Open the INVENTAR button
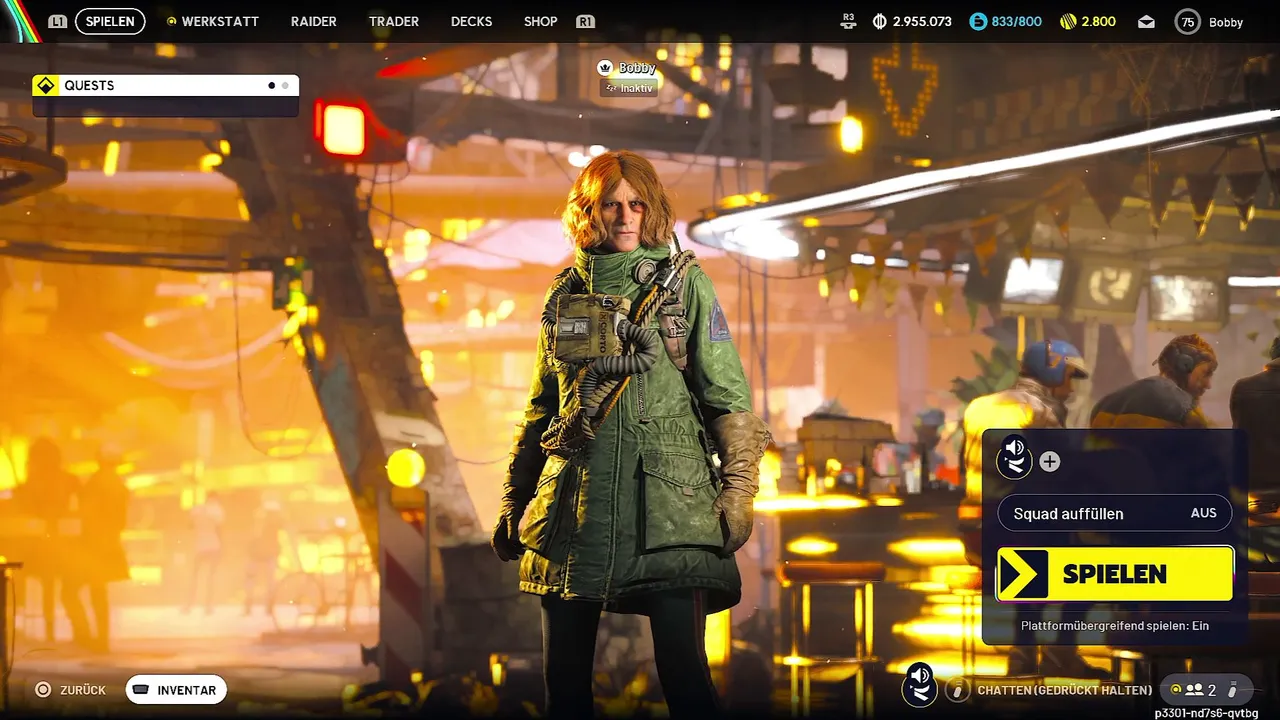1280x720 pixels. 176,690
